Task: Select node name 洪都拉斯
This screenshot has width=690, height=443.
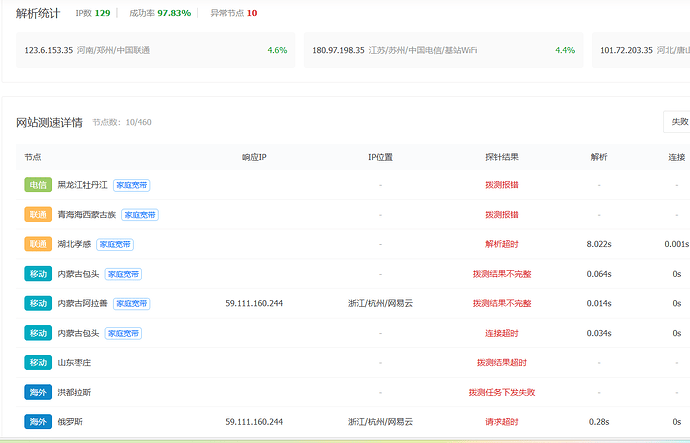Action: coord(74,392)
